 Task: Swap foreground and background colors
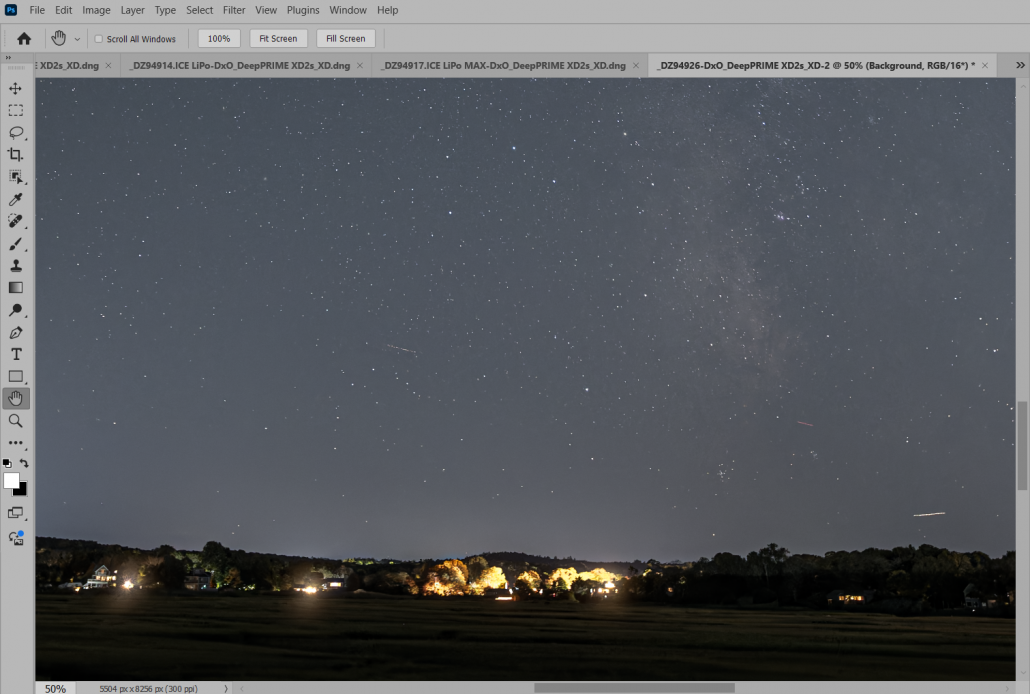coord(24,464)
